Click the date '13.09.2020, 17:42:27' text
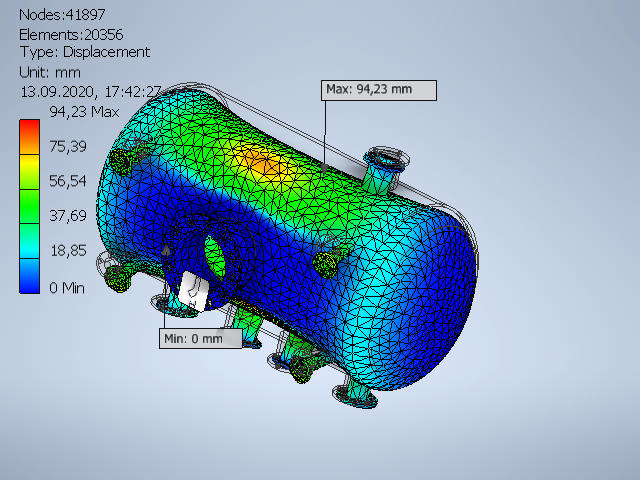The height and width of the screenshot is (480, 640). pyautogui.click(x=91, y=92)
